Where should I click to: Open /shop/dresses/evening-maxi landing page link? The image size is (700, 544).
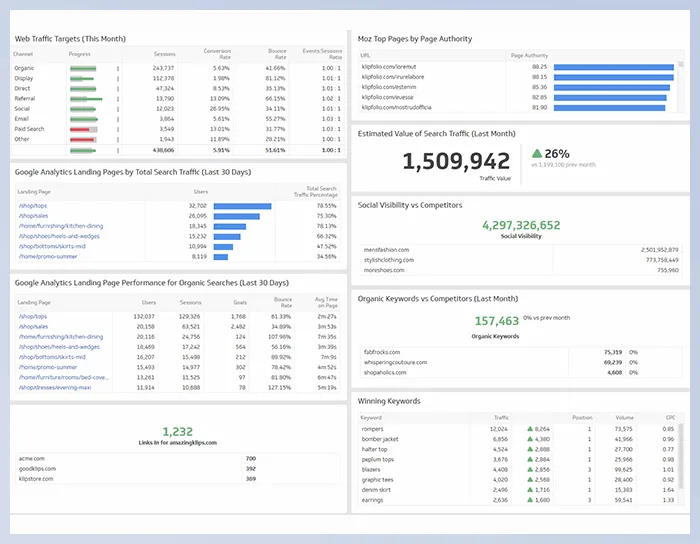coord(55,387)
